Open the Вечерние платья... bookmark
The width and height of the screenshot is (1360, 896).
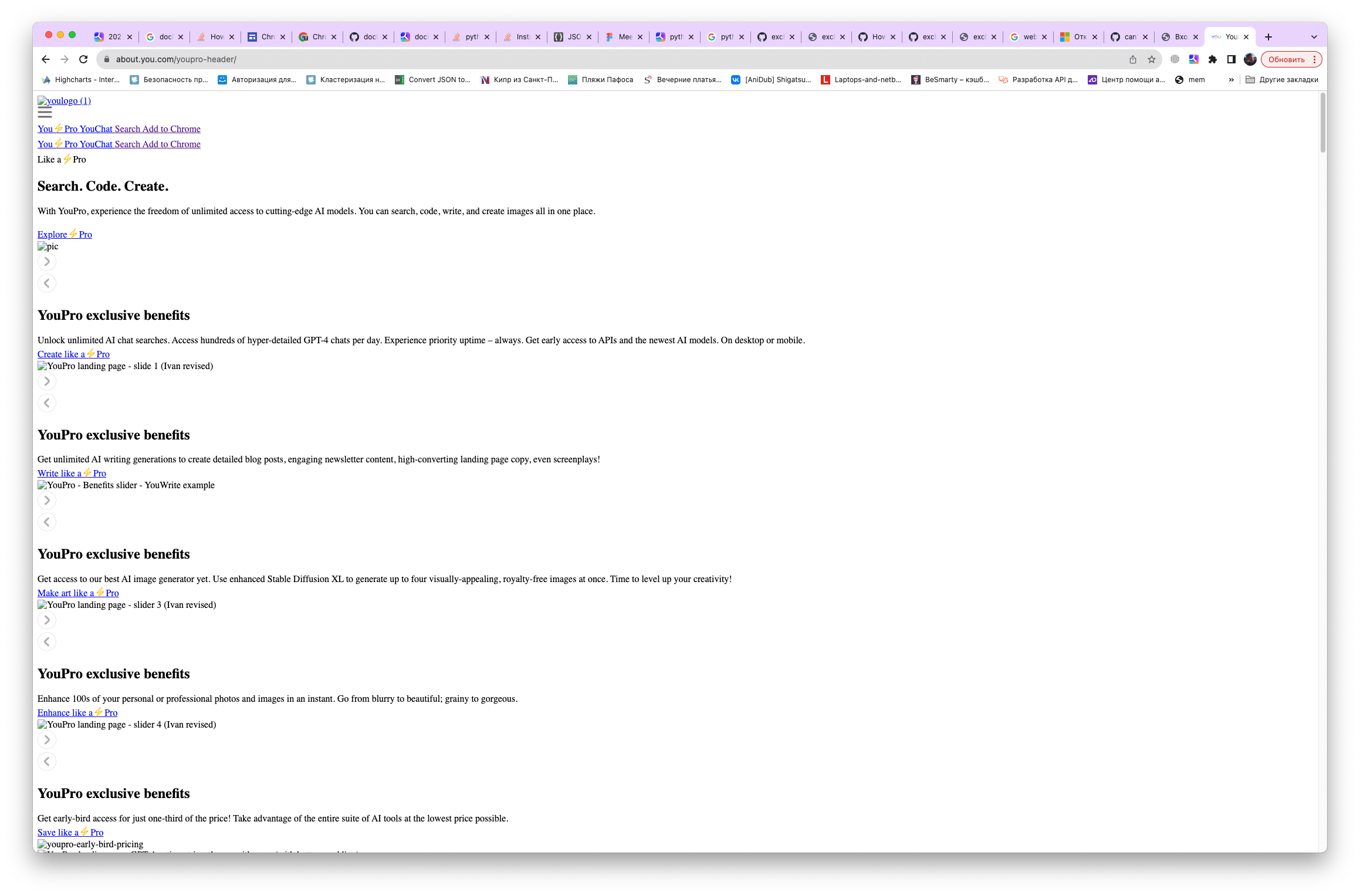point(683,80)
